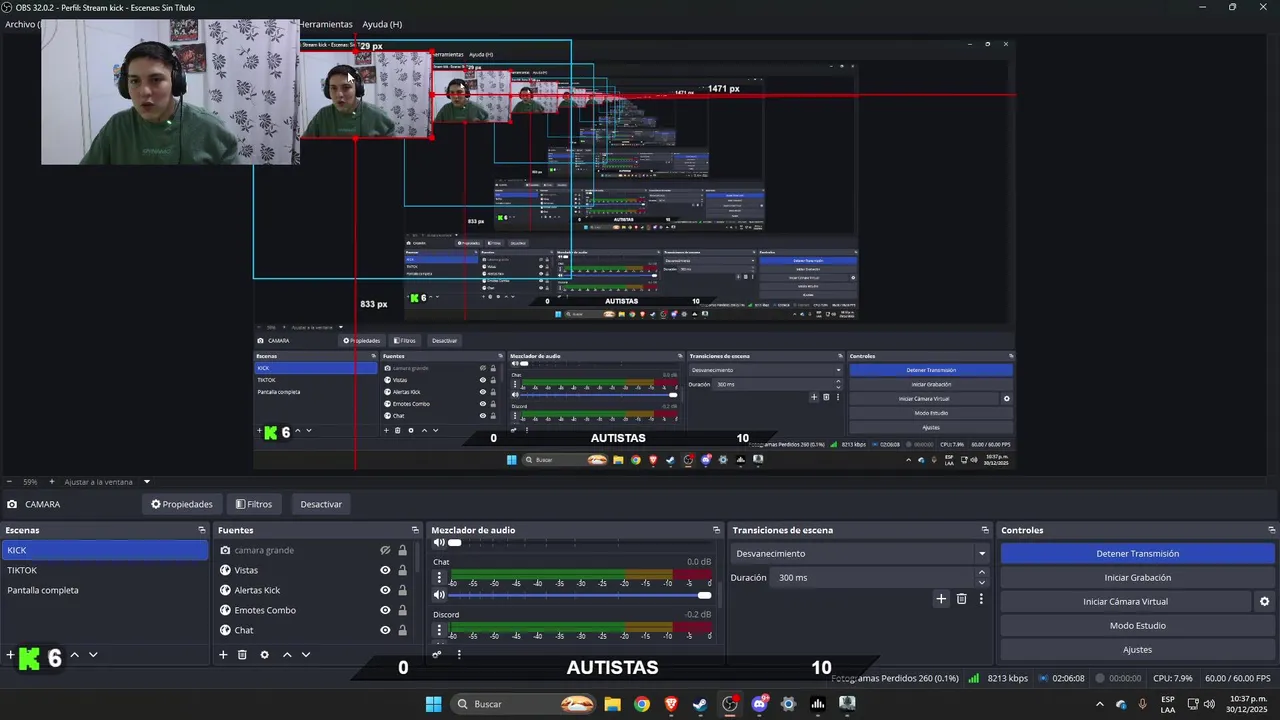
Task: Click the Desactivar button
Action: 321,504
